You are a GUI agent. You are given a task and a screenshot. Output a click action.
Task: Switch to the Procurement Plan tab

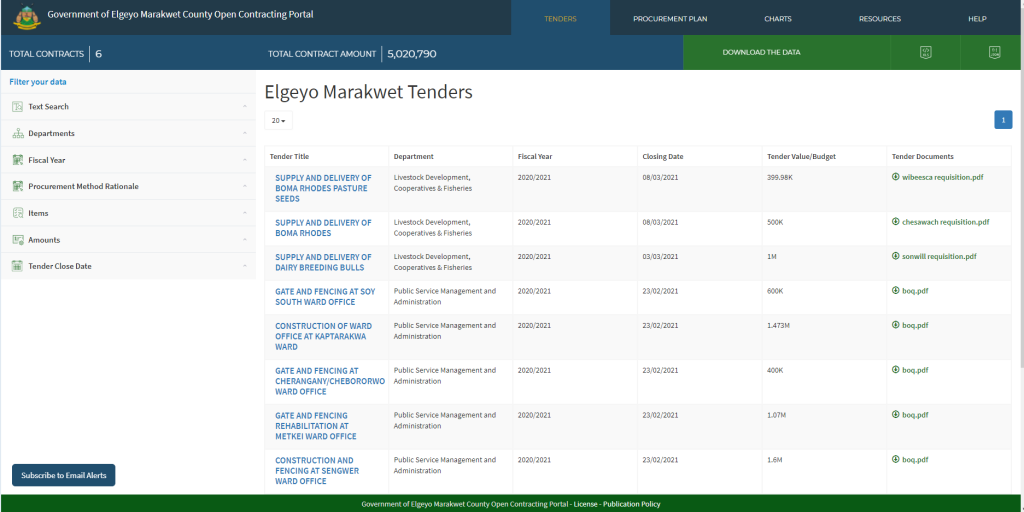click(670, 18)
